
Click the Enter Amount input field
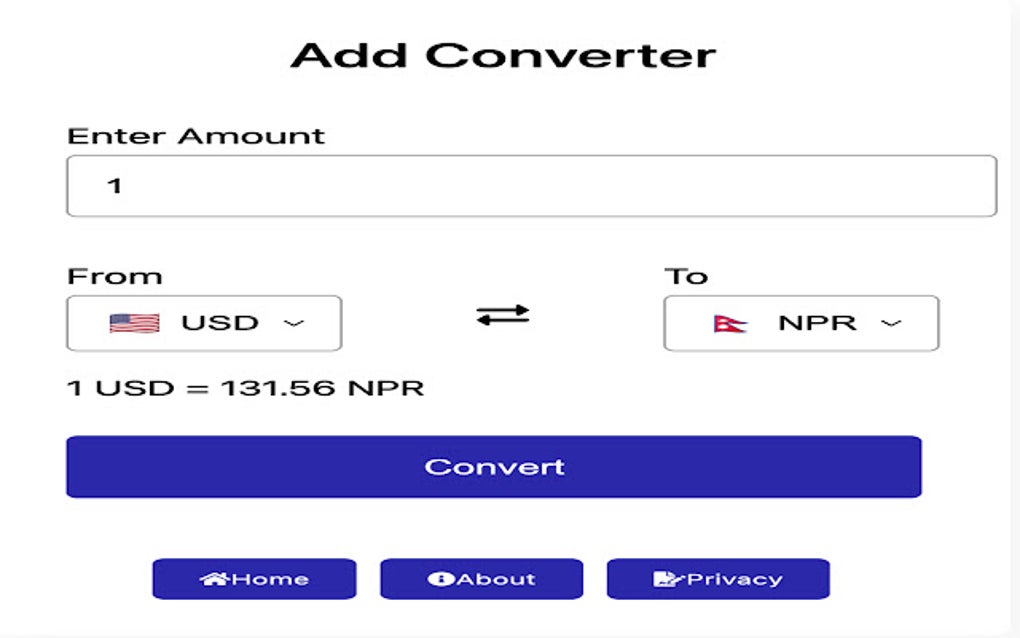[x=530, y=184]
